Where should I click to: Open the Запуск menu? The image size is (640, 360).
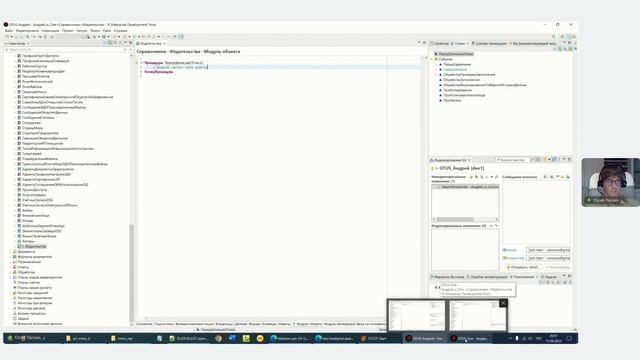point(82,31)
